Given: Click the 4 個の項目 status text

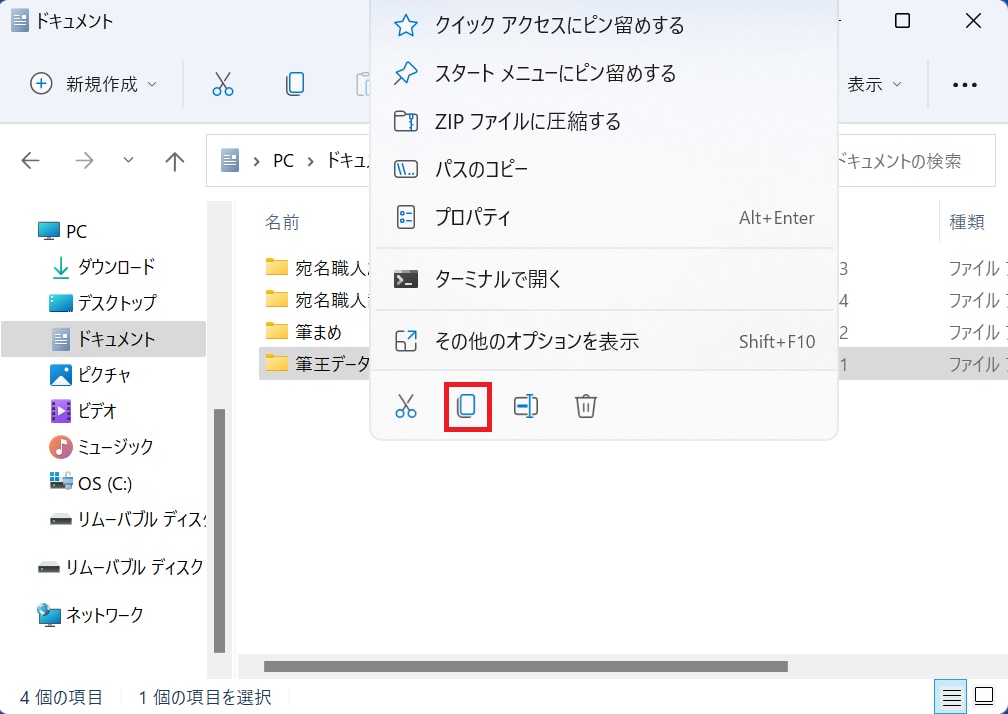Looking at the screenshot, I should click(x=61, y=697).
